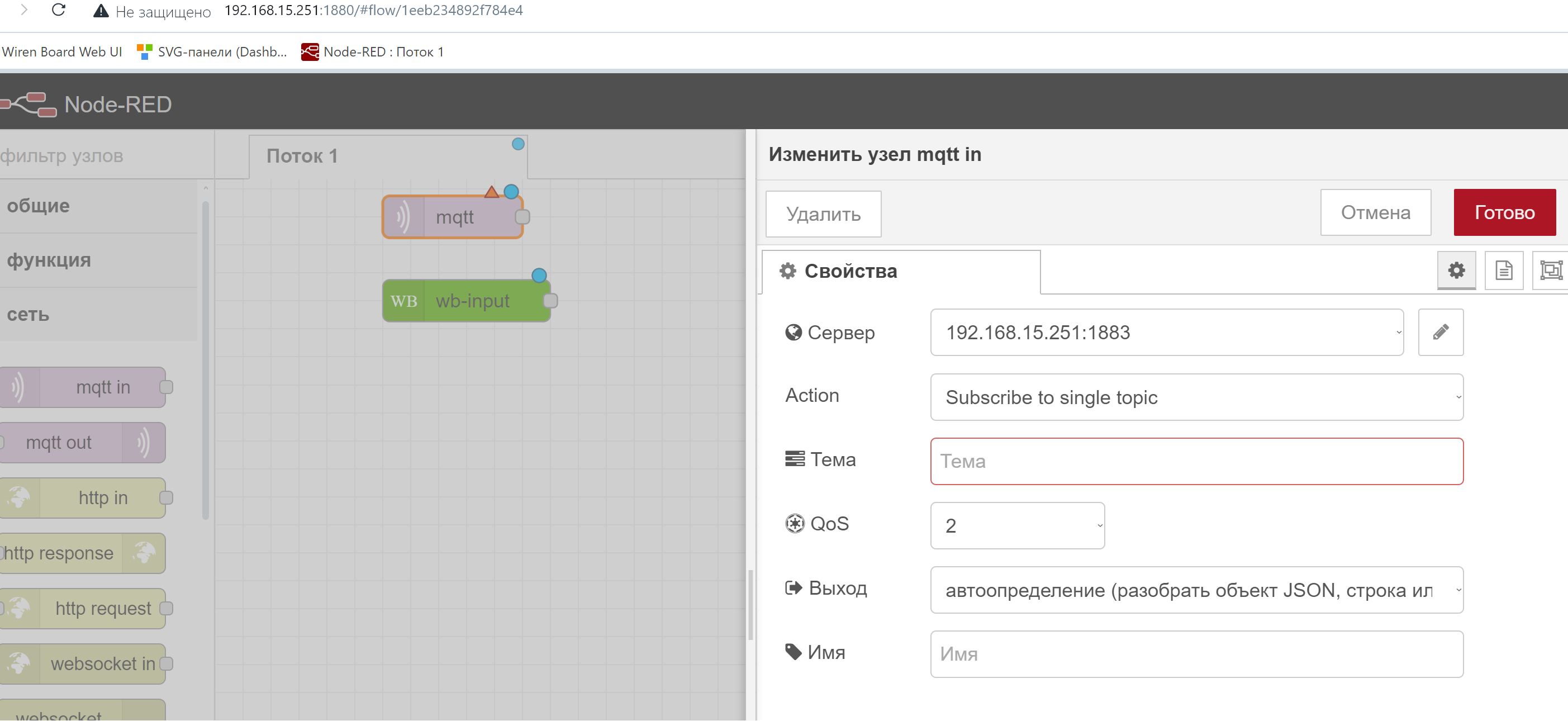
Task: Open node description document icon
Action: pyautogui.click(x=1503, y=271)
